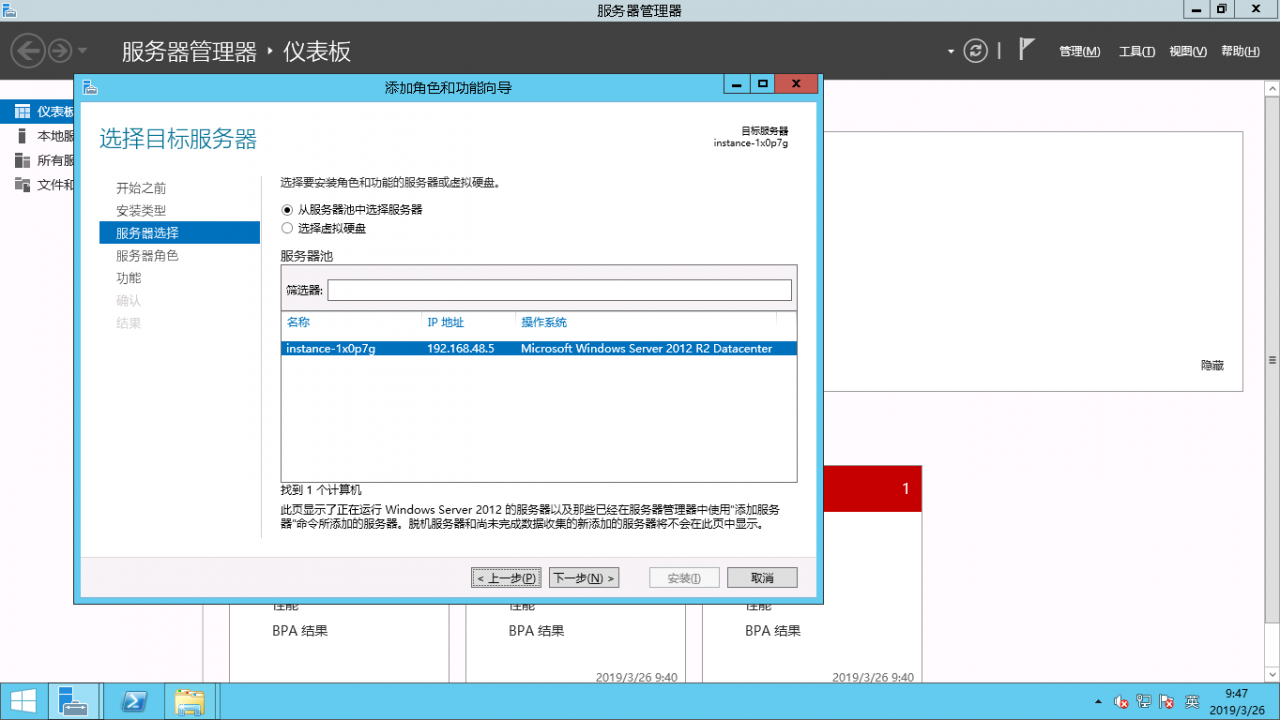This screenshot has width=1280, height=720.
Task: Select 从服务器池中选择服务器 radio button
Action: 287,210
